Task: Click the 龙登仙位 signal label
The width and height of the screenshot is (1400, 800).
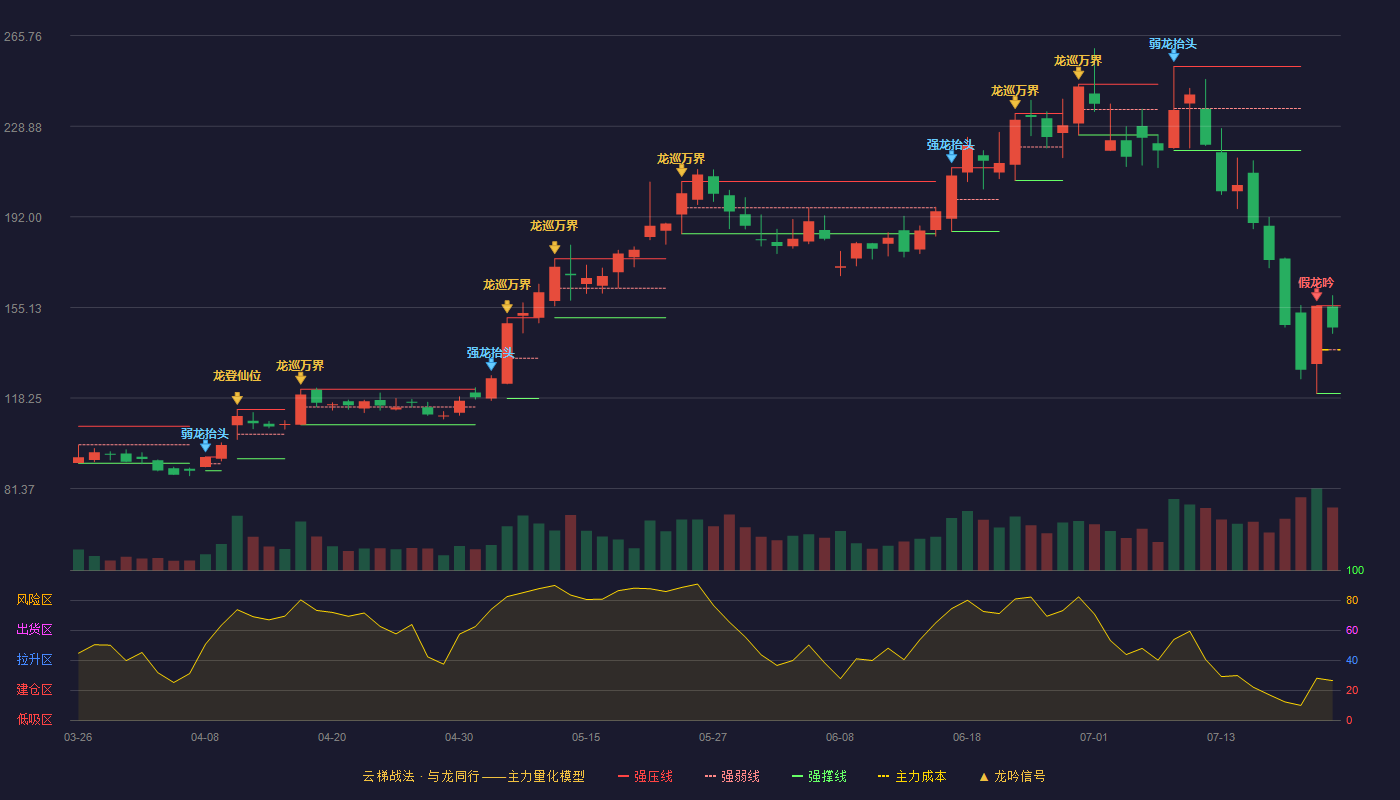Action: [237, 376]
